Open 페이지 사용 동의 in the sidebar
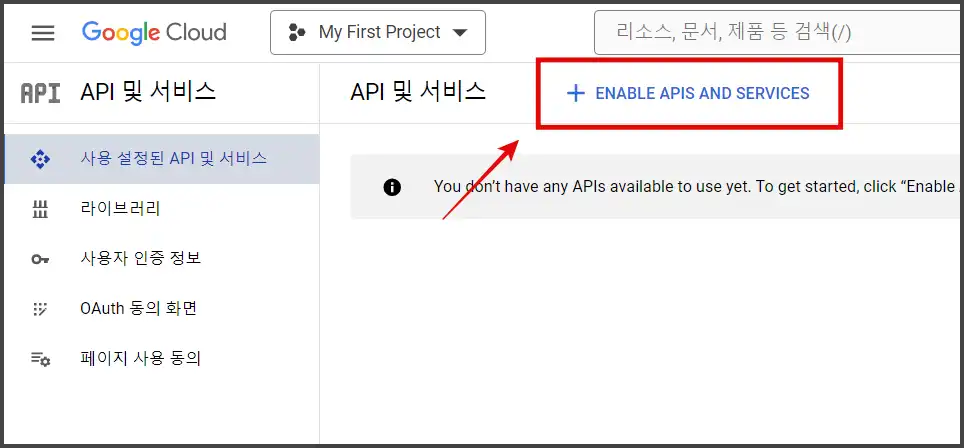The width and height of the screenshot is (964, 448). (x=162, y=358)
